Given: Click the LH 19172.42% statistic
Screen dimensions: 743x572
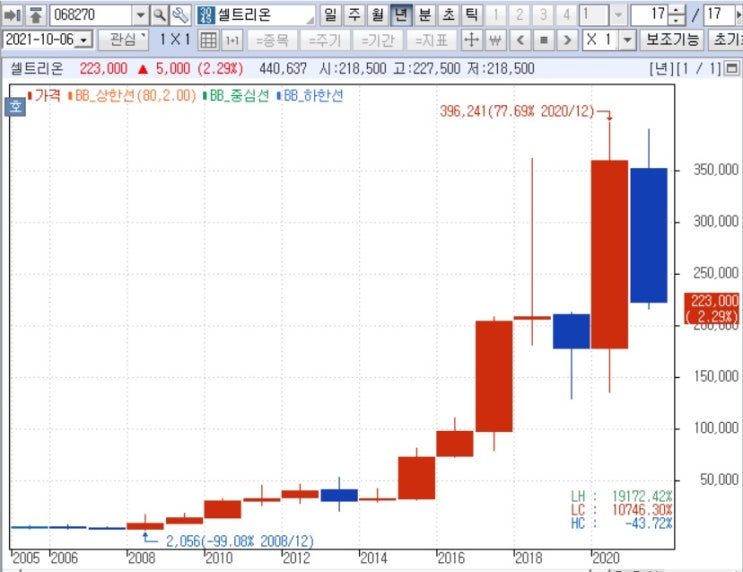Looking at the screenshot, I should (622, 497).
